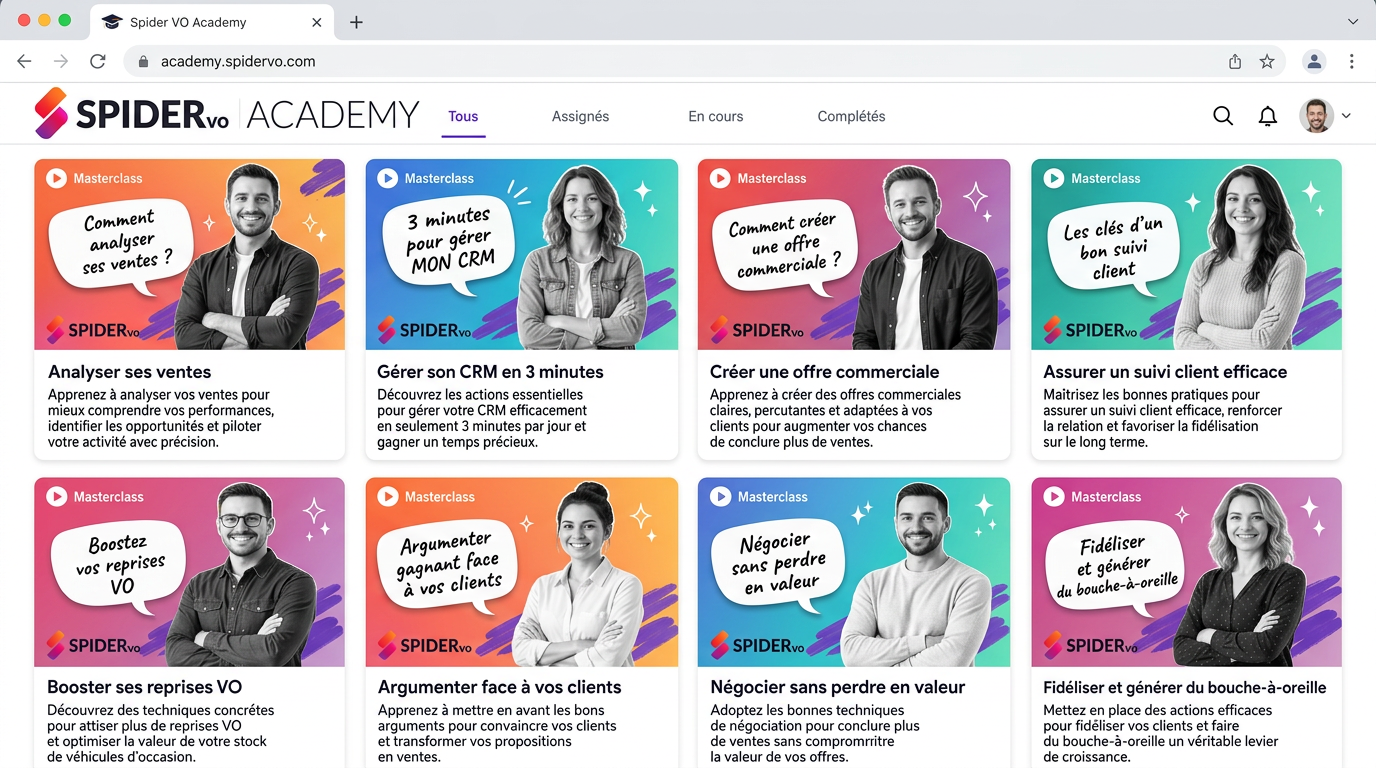Switch to the Complétés tab

851,116
